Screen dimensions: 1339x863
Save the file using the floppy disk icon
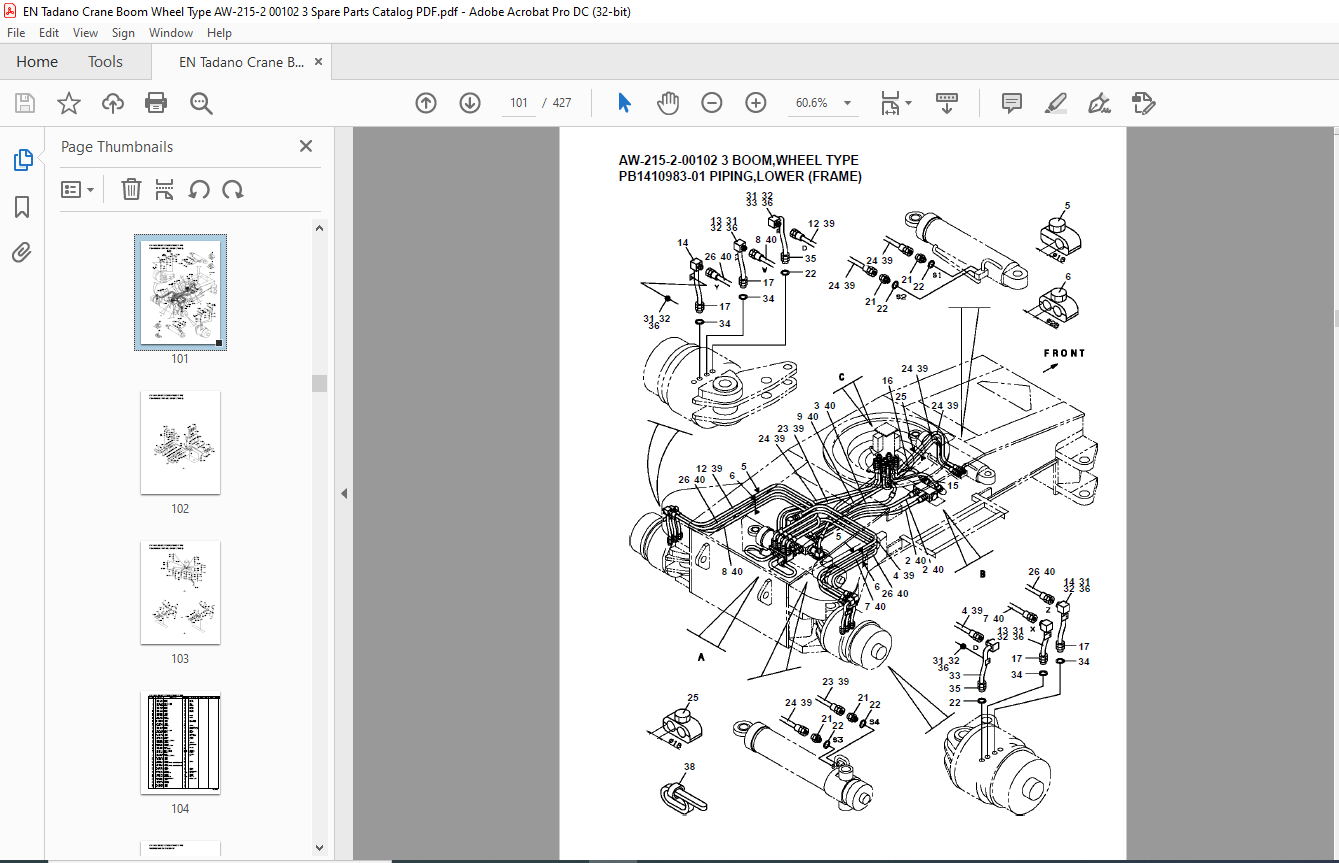tap(25, 103)
